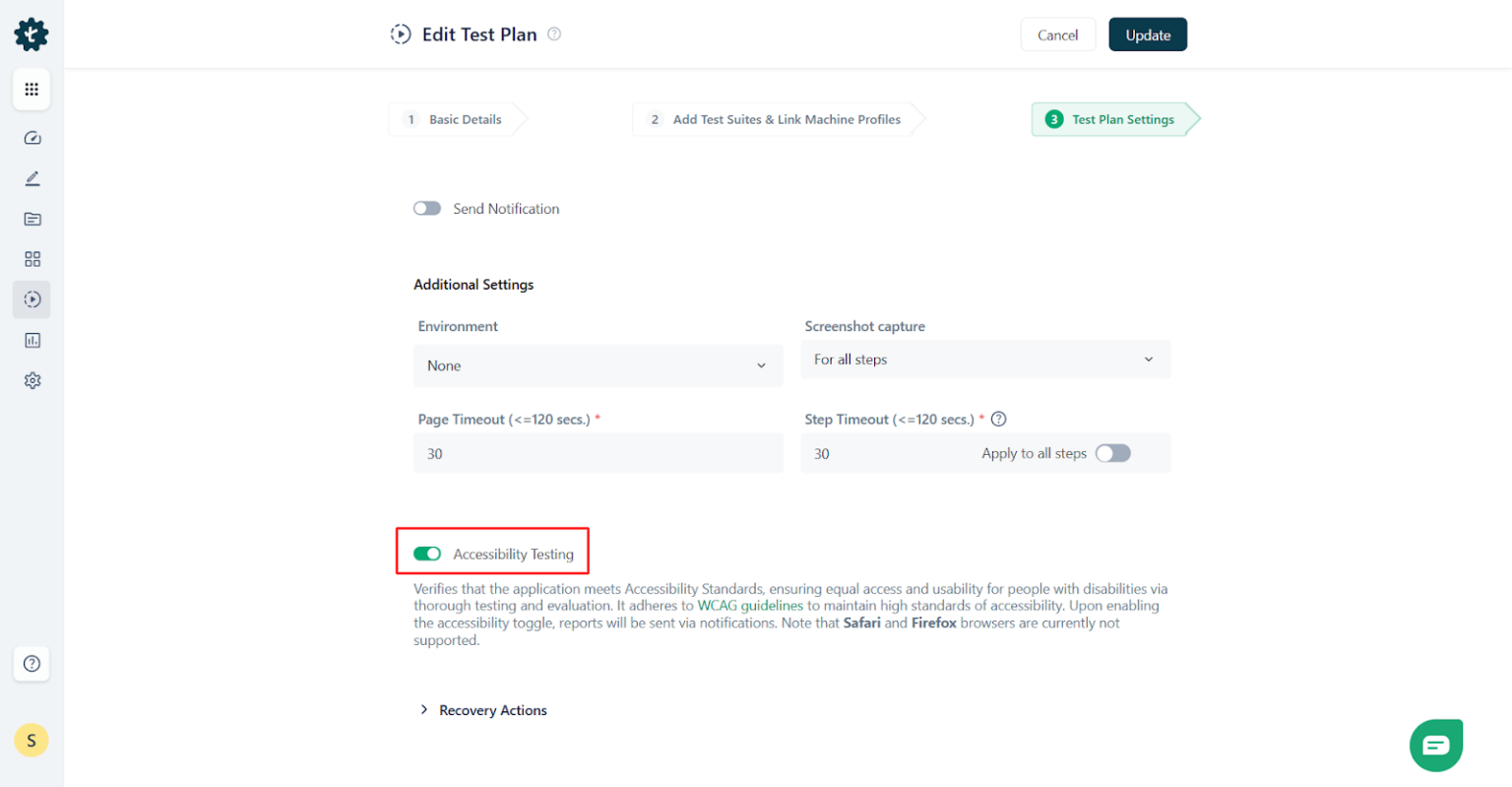Open the apps grid in the sidebar

coord(31,89)
